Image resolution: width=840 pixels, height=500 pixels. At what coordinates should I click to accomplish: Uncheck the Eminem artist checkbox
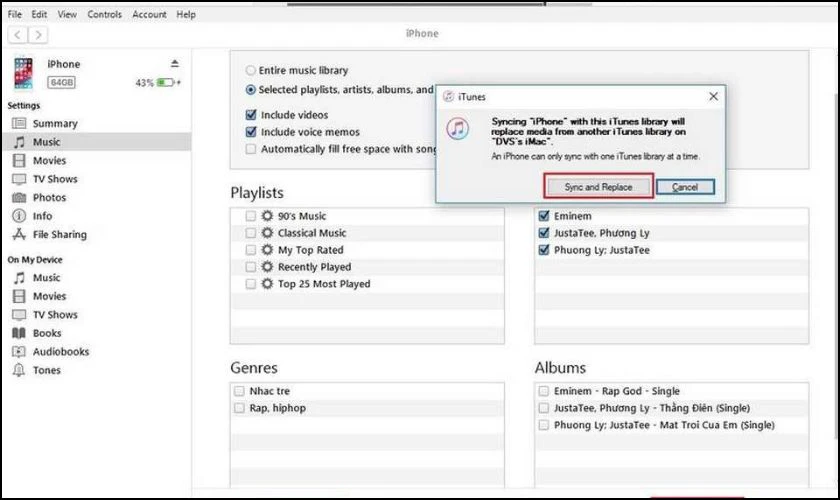[x=544, y=216]
